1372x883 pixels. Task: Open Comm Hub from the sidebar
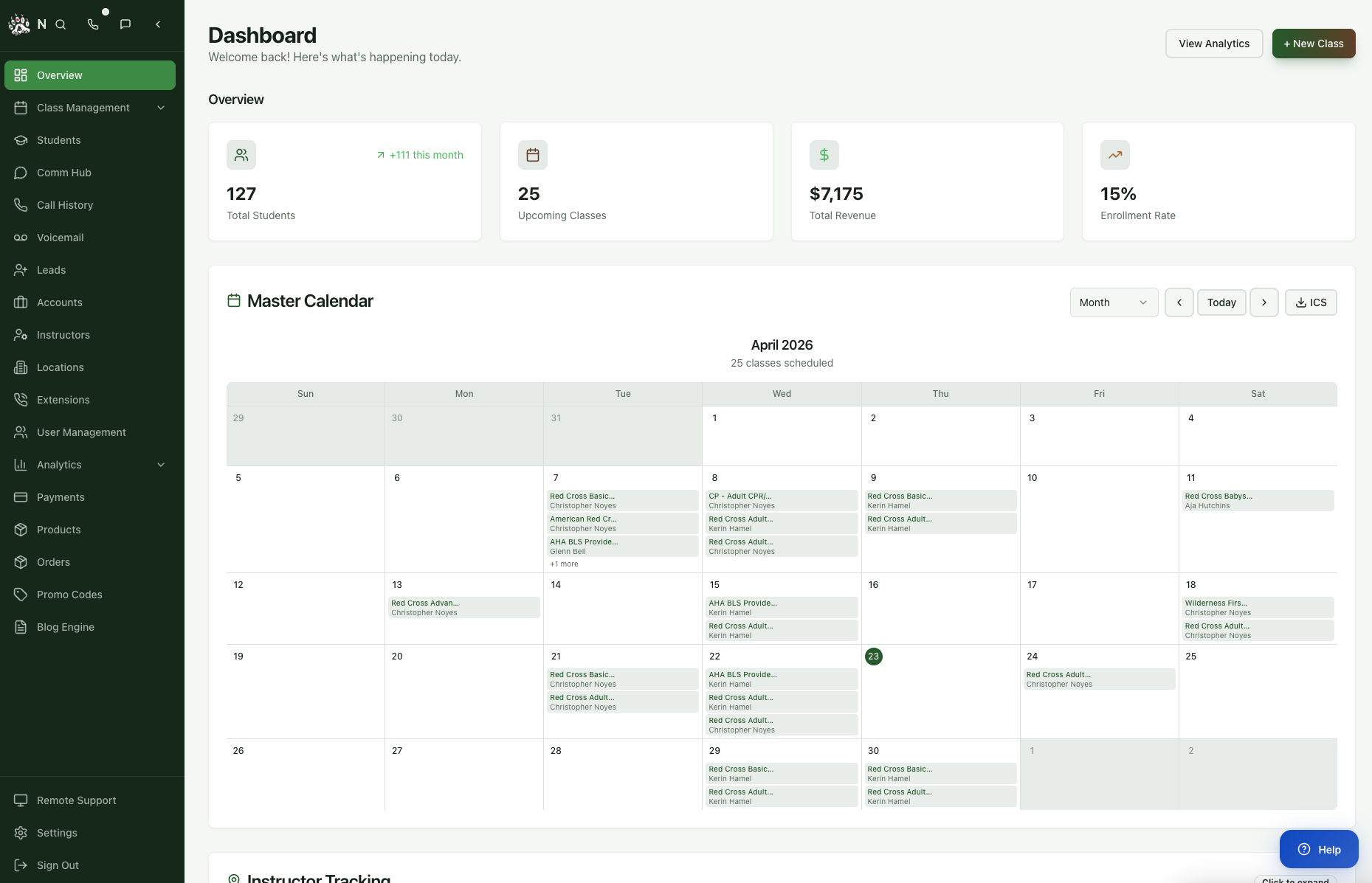click(63, 173)
